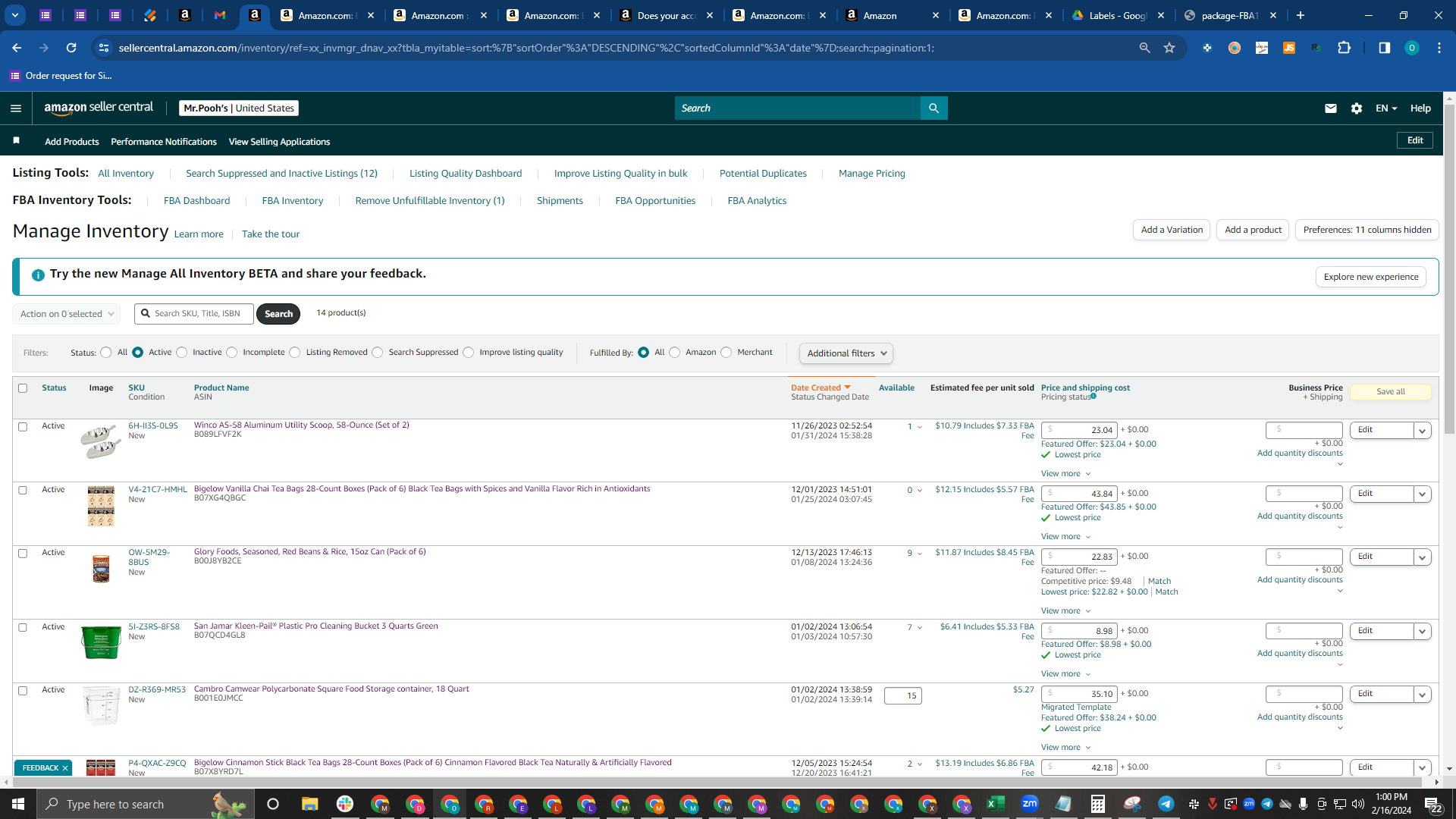The image size is (1456, 819).
Task: Open Shipments in FBA tools
Action: (560, 201)
